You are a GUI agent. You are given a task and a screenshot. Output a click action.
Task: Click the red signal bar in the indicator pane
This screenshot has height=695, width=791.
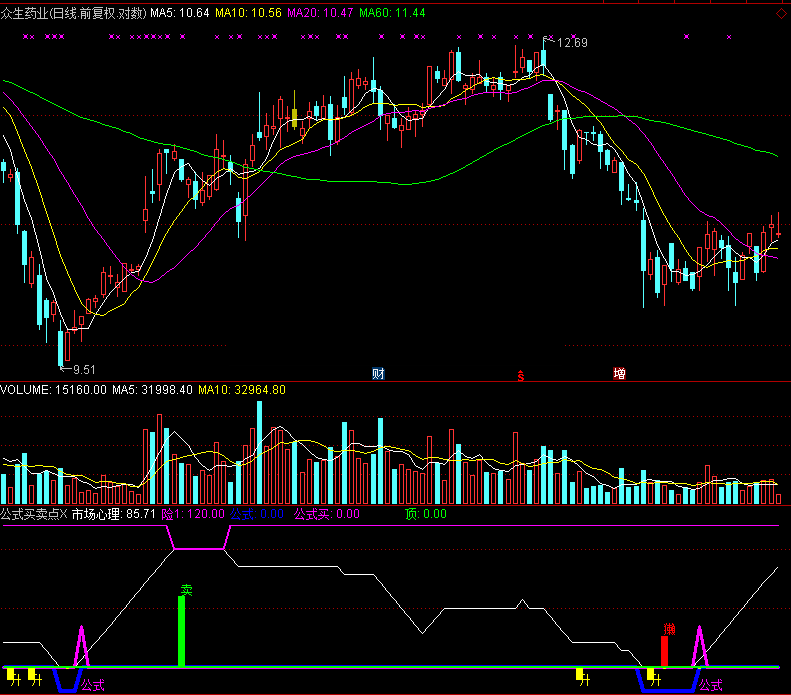pos(664,652)
